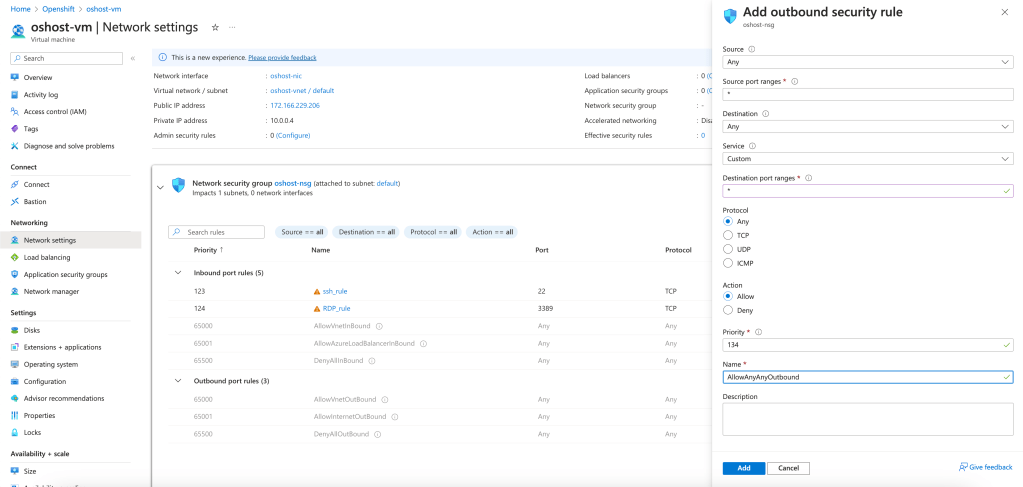Click the Load balancing icon
This screenshot has height=487, width=1023.
15,257
